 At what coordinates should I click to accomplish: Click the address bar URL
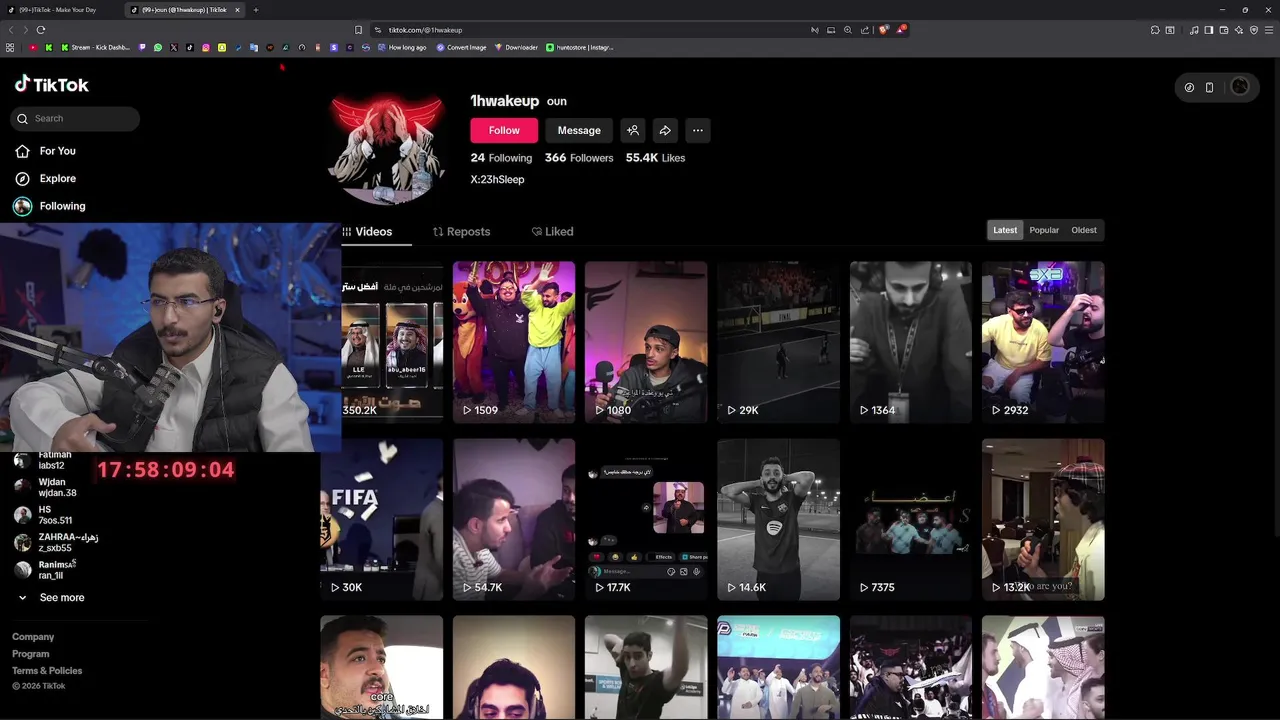click(425, 30)
